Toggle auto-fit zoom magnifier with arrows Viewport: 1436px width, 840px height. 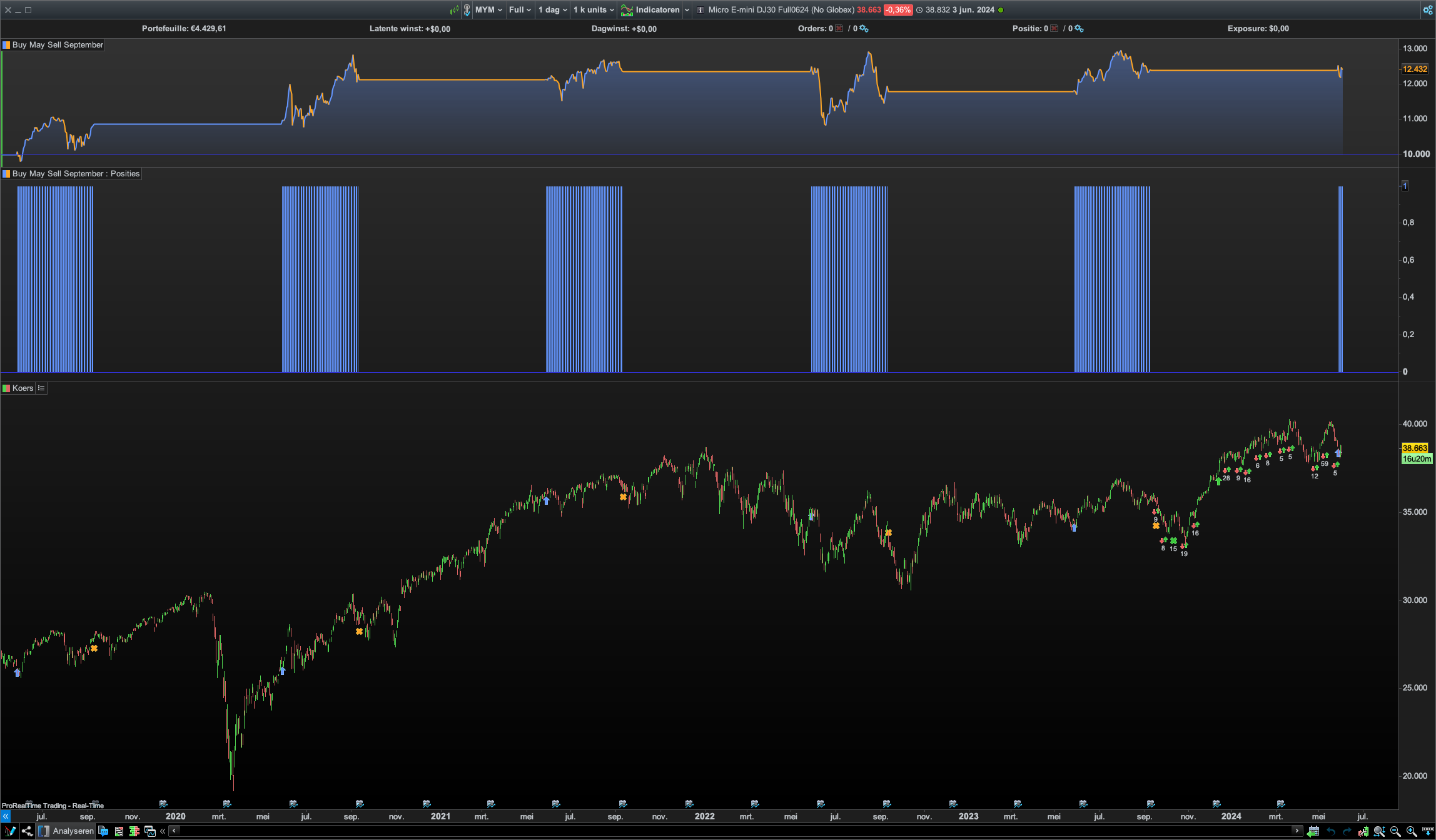coord(1379,831)
